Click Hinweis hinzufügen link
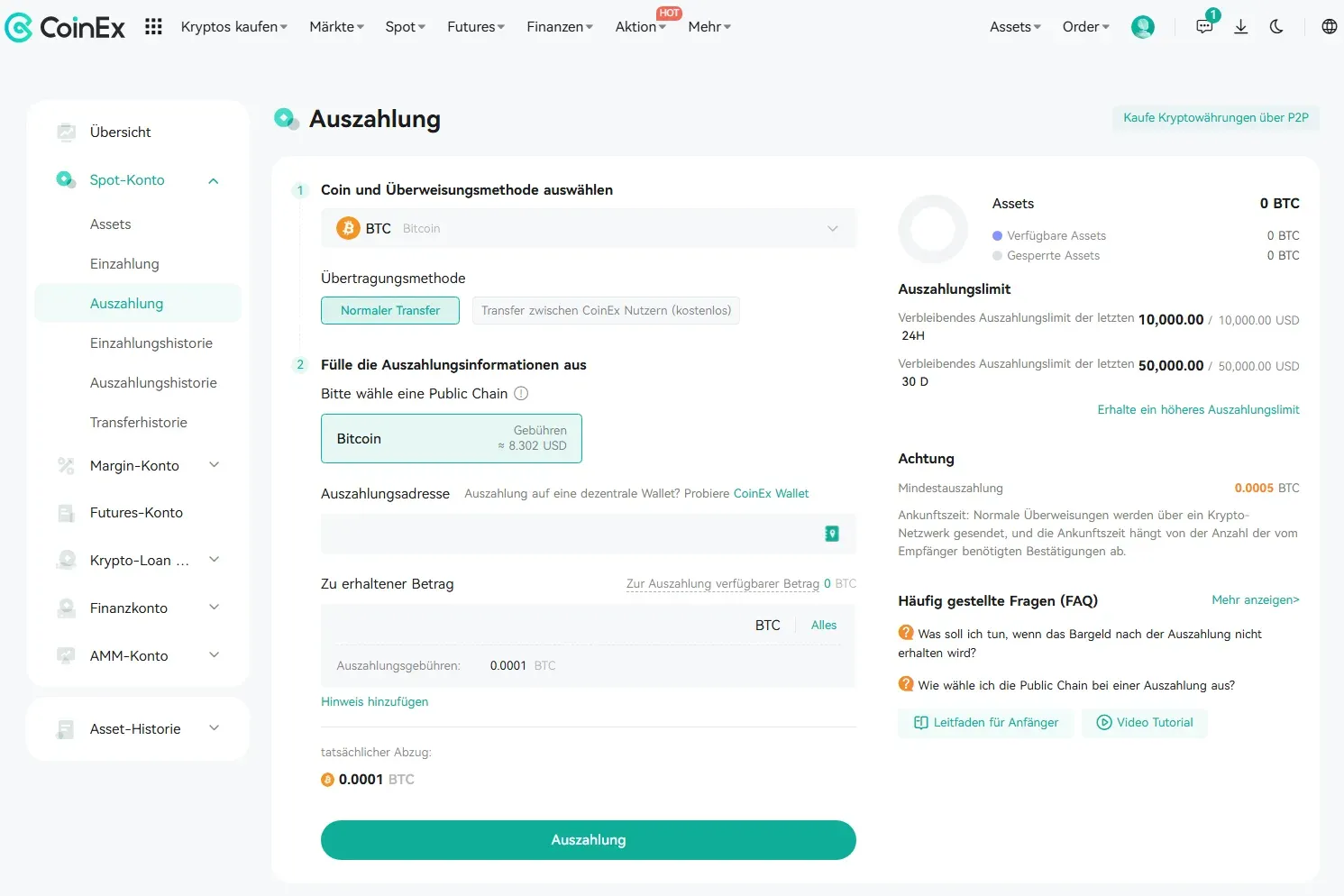This screenshot has width=1344, height=896. coord(375,701)
